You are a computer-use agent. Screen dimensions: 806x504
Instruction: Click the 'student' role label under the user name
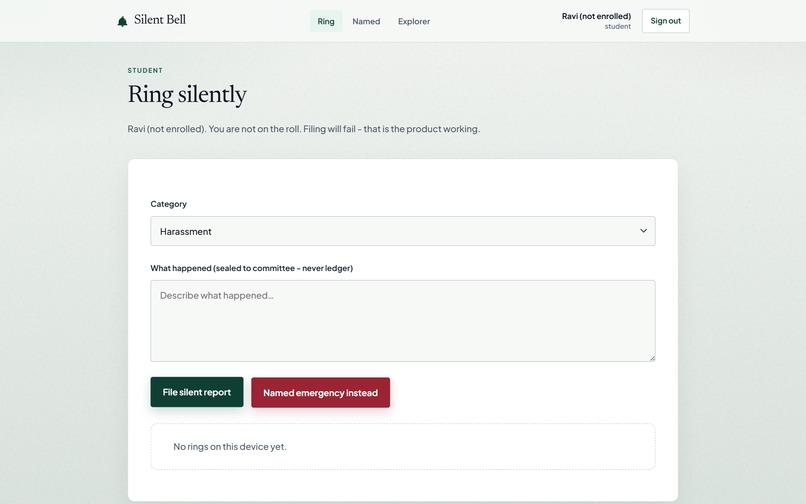[x=618, y=26]
